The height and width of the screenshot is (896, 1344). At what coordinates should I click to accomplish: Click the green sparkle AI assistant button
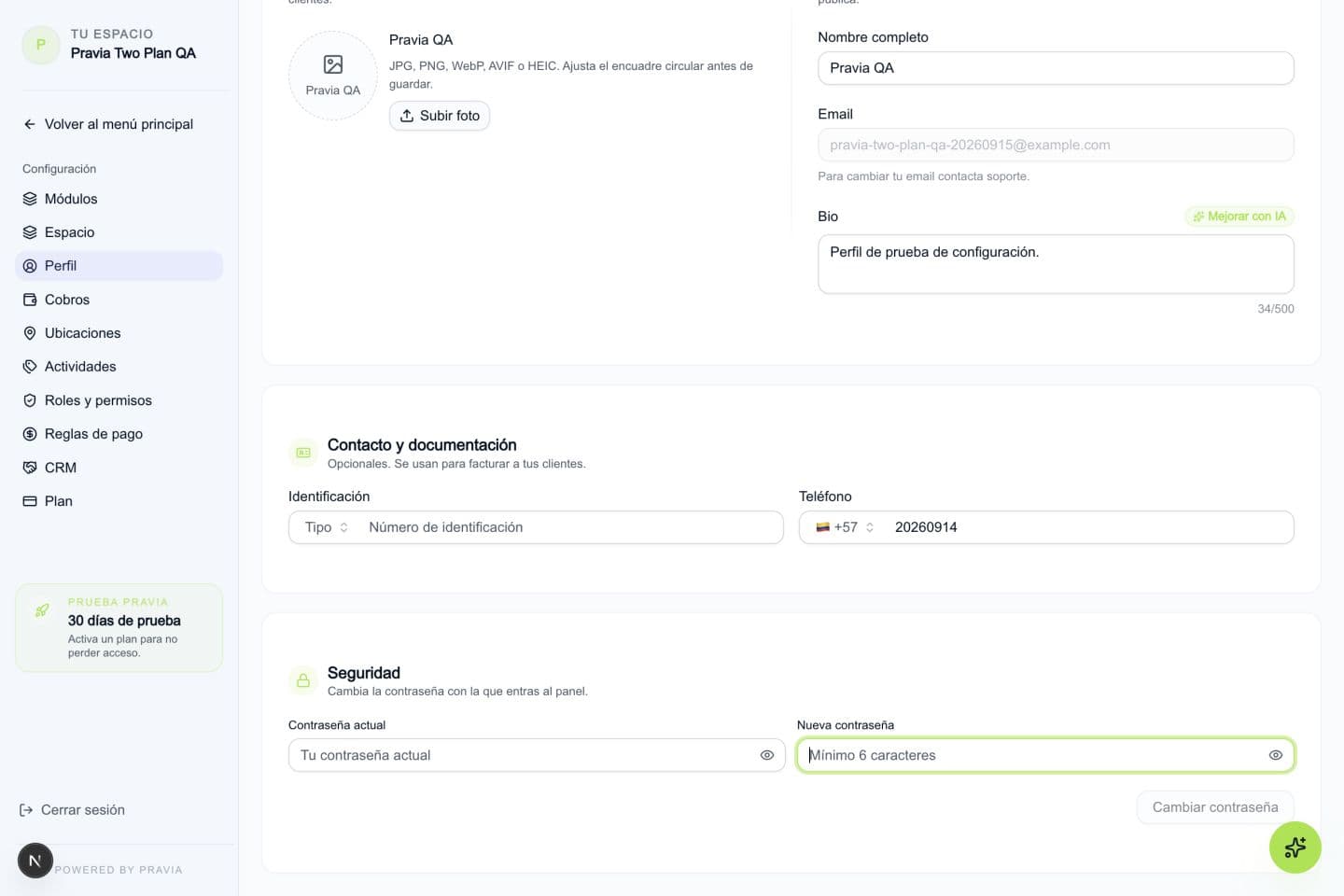1295,847
